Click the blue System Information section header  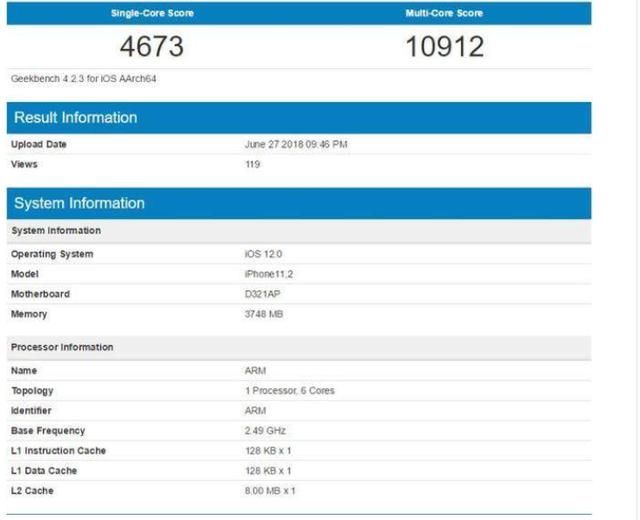79,204
